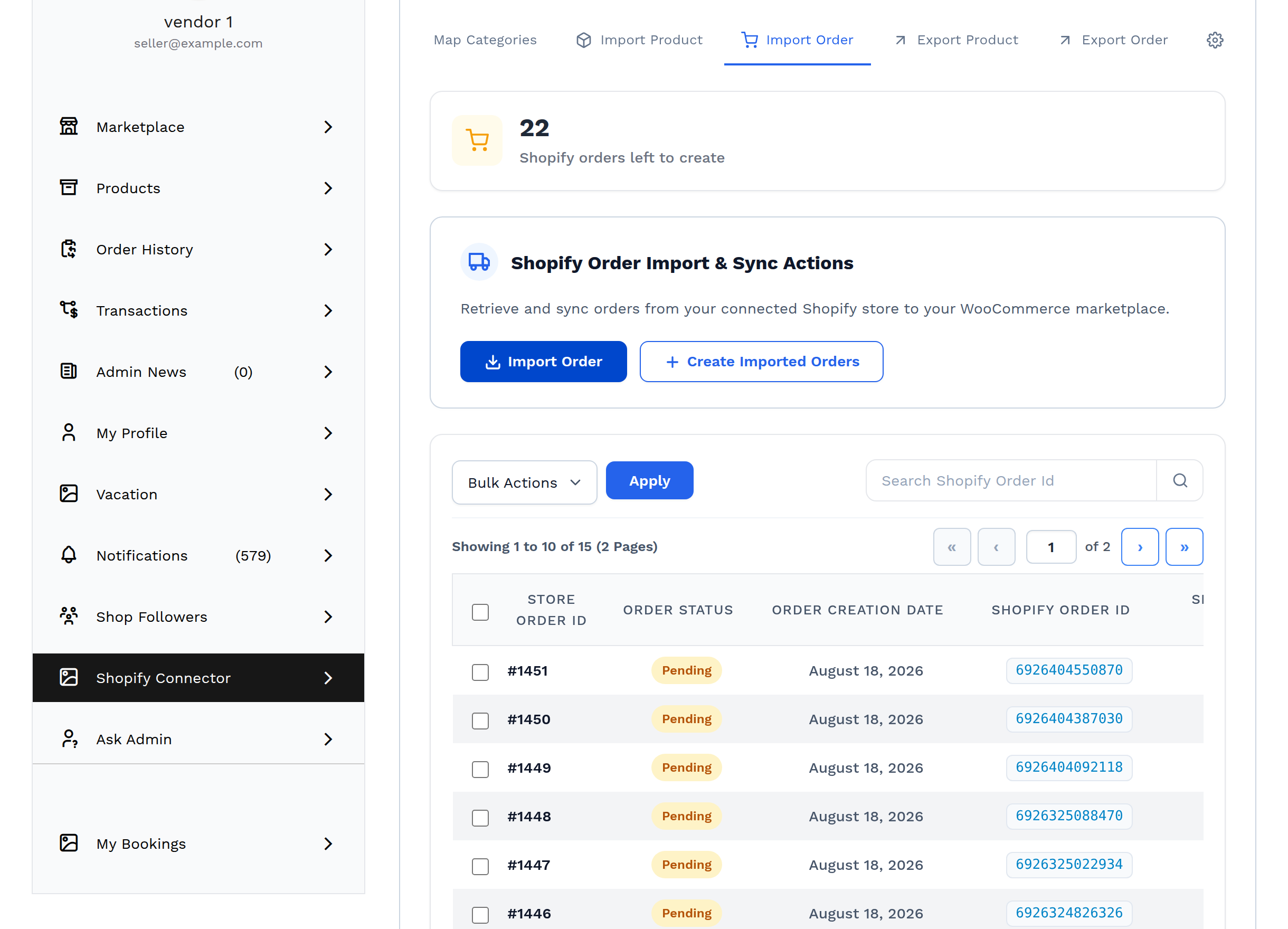Open the Bulk Actions dropdown
1288x929 pixels.
[x=524, y=482]
